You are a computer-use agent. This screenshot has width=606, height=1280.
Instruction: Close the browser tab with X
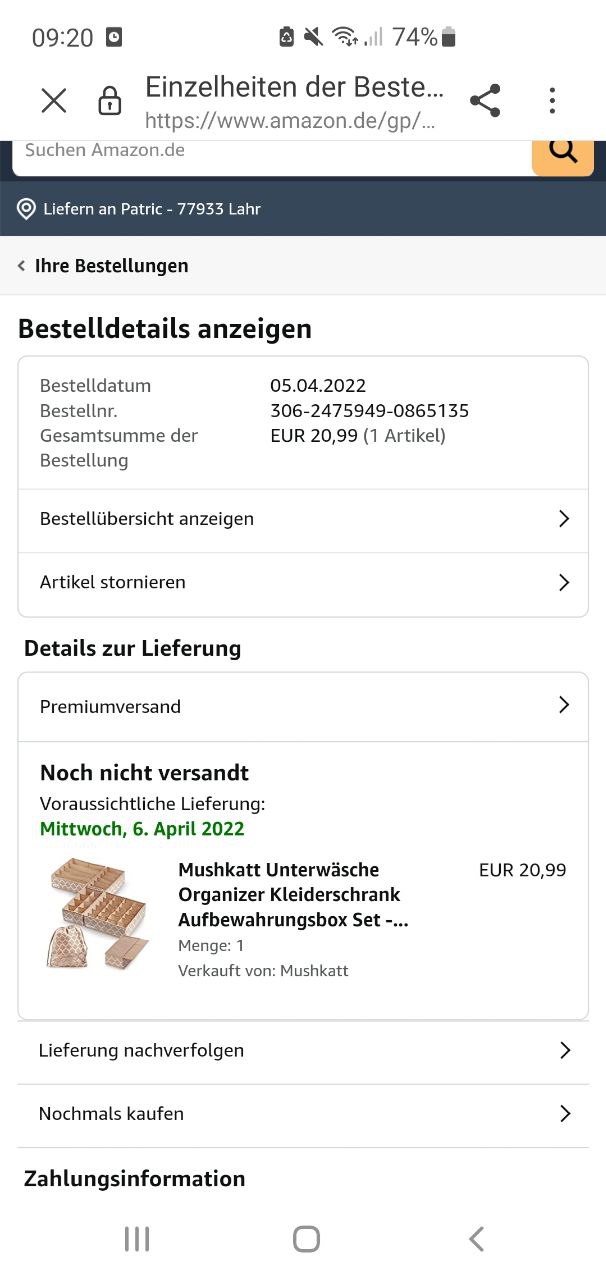[x=54, y=100]
